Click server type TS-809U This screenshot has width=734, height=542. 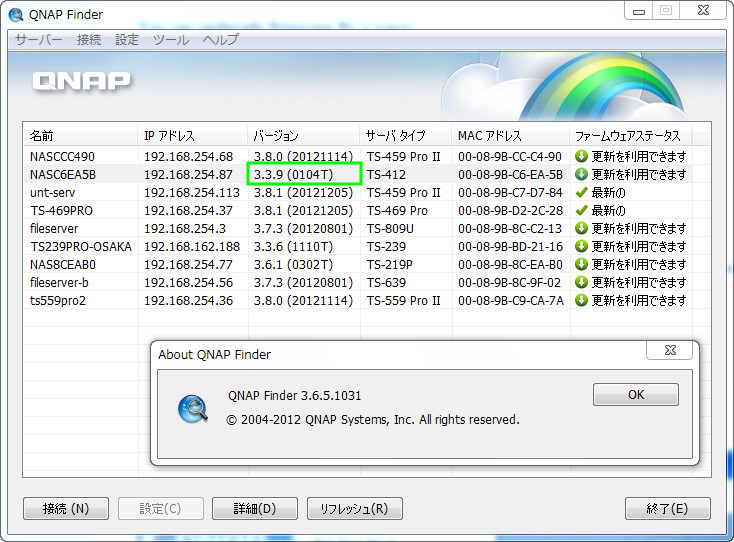pyautogui.click(x=390, y=228)
